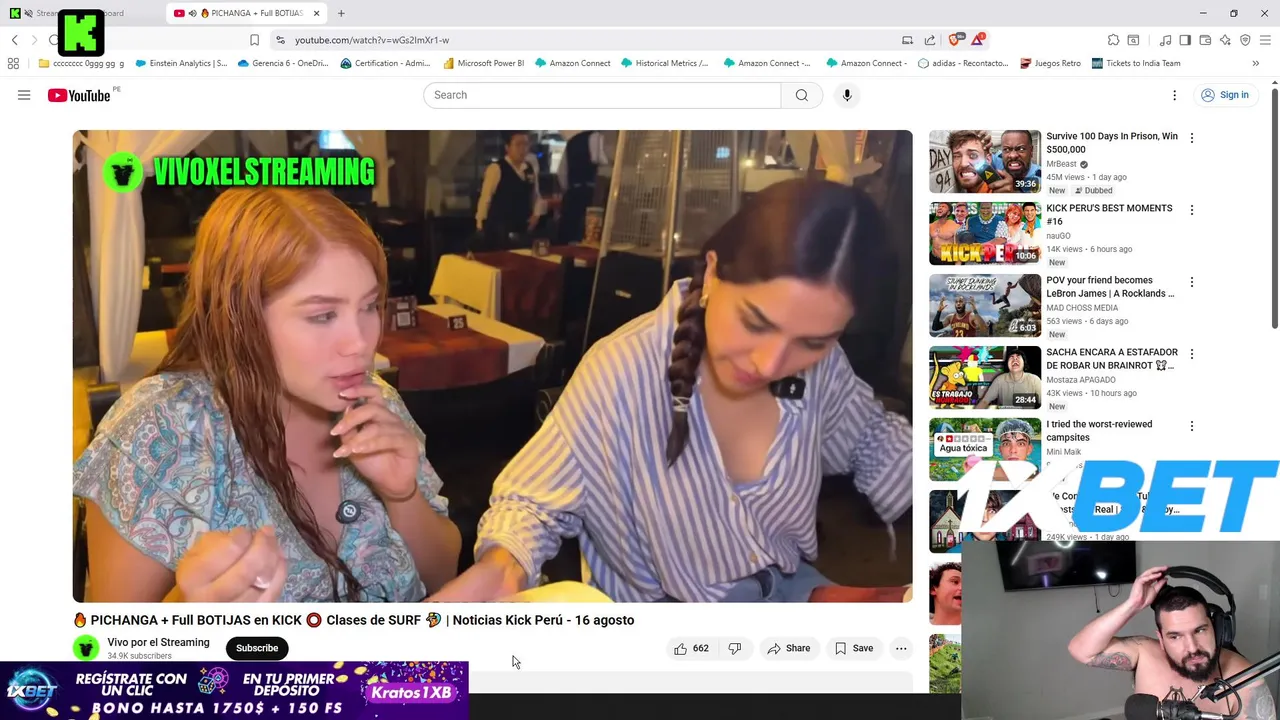Image resolution: width=1280 pixels, height=720 pixels.
Task: Open Brave Shields lion icon
Action: coord(955,40)
